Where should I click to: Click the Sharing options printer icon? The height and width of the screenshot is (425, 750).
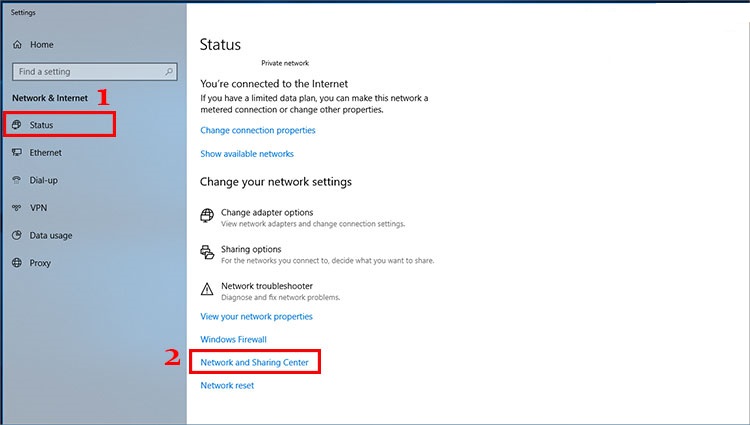click(x=207, y=252)
